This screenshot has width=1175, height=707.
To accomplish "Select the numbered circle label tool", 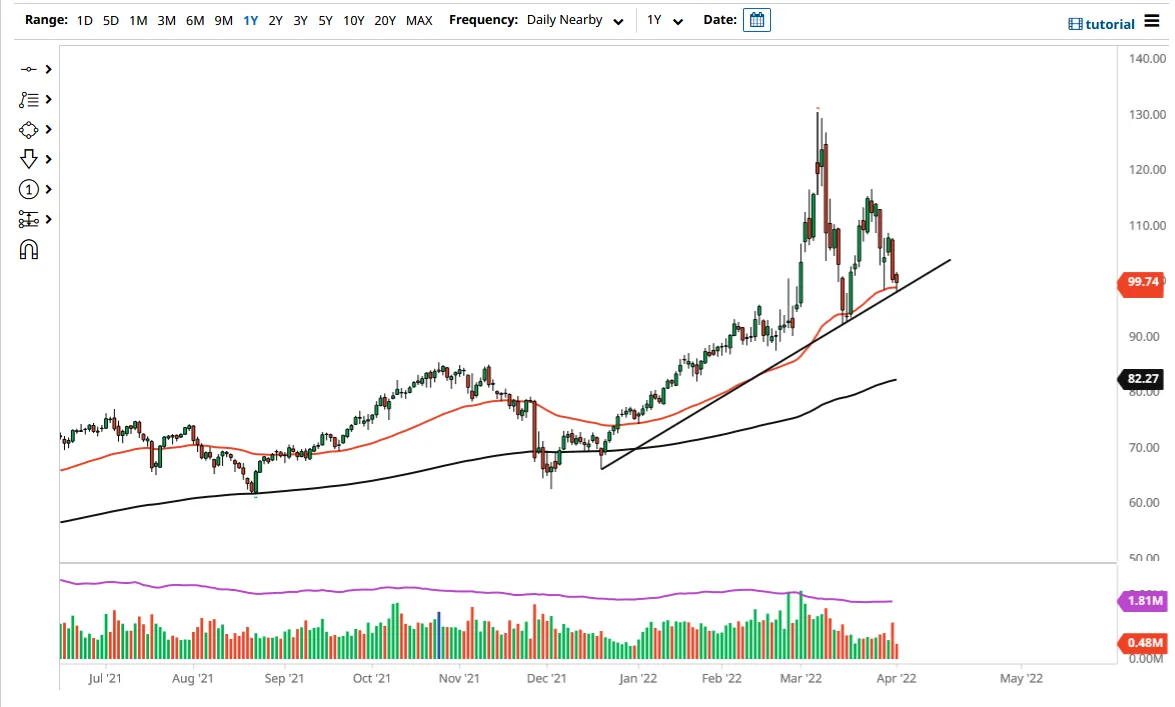I will (x=28, y=189).
